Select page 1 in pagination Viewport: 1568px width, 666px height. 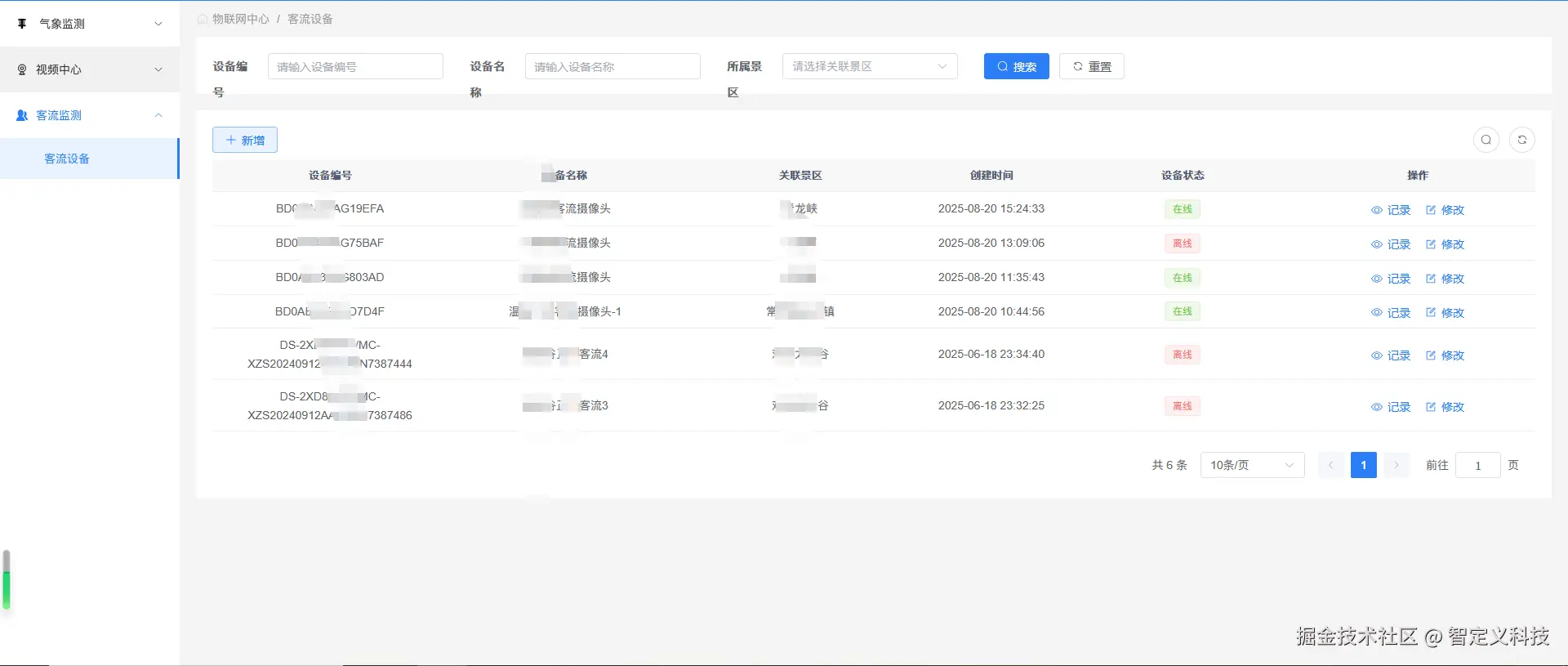tap(1364, 465)
